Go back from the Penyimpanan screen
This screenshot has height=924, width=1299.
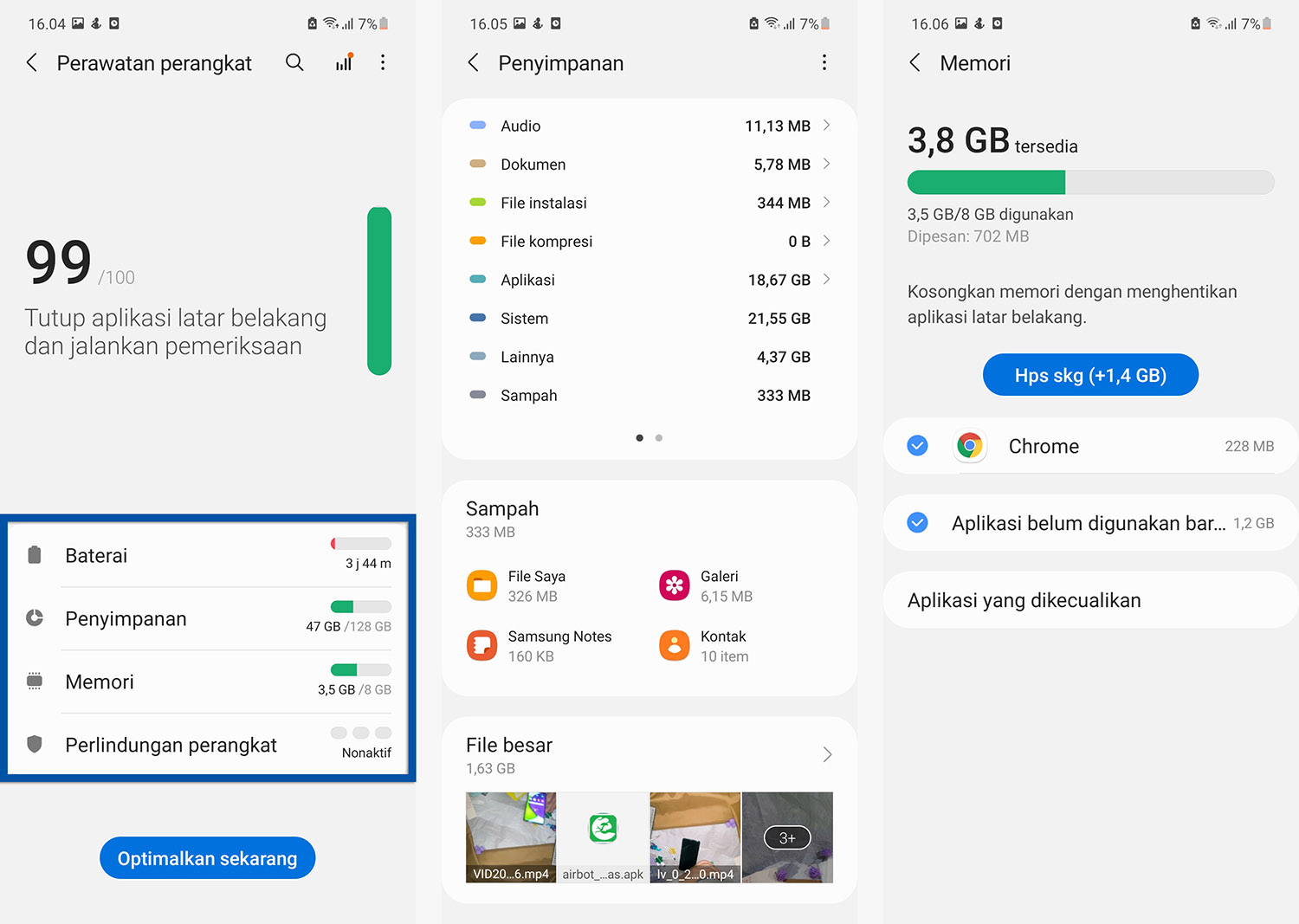point(473,62)
